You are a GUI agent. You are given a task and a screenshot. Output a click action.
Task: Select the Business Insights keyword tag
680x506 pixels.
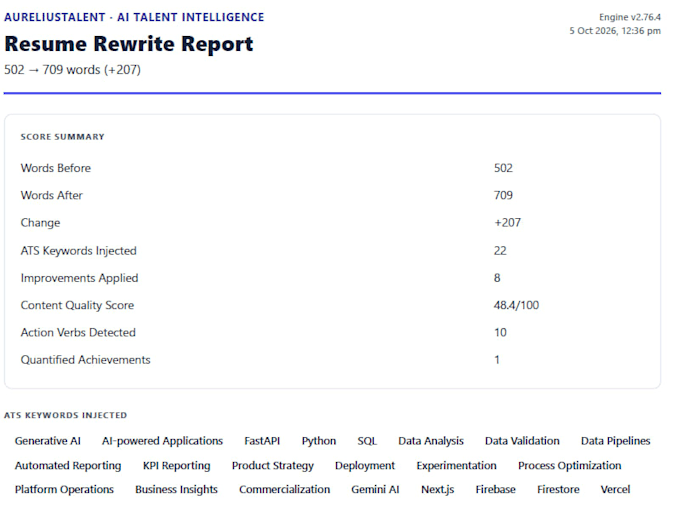coord(176,490)
